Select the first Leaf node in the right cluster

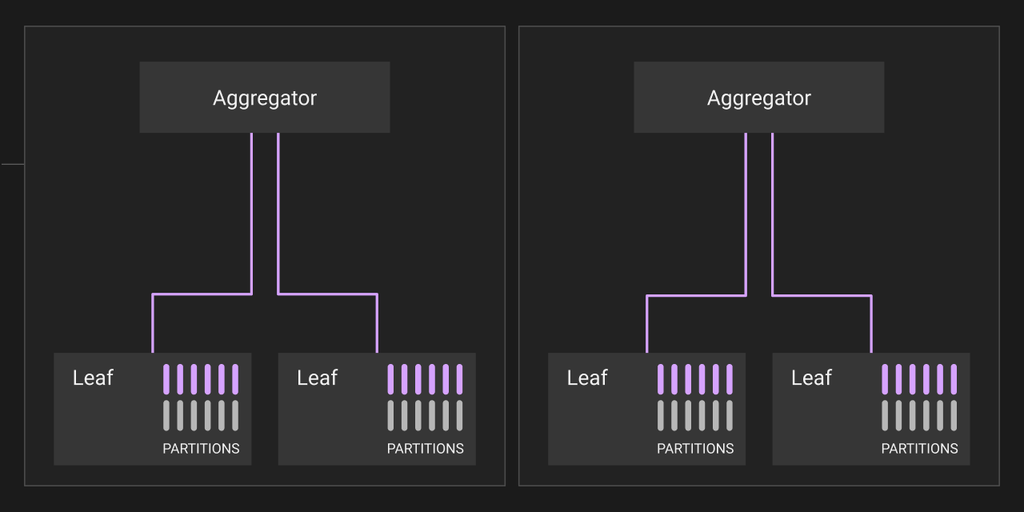[647, 409]
